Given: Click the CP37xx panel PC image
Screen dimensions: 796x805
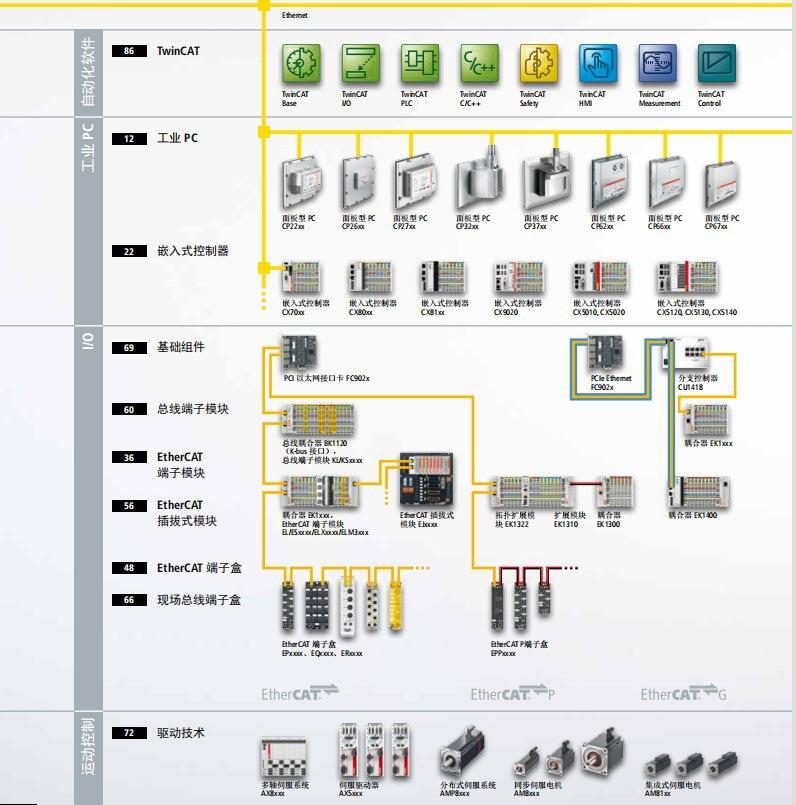Looking at the screenshot, I should pos(547,179).
